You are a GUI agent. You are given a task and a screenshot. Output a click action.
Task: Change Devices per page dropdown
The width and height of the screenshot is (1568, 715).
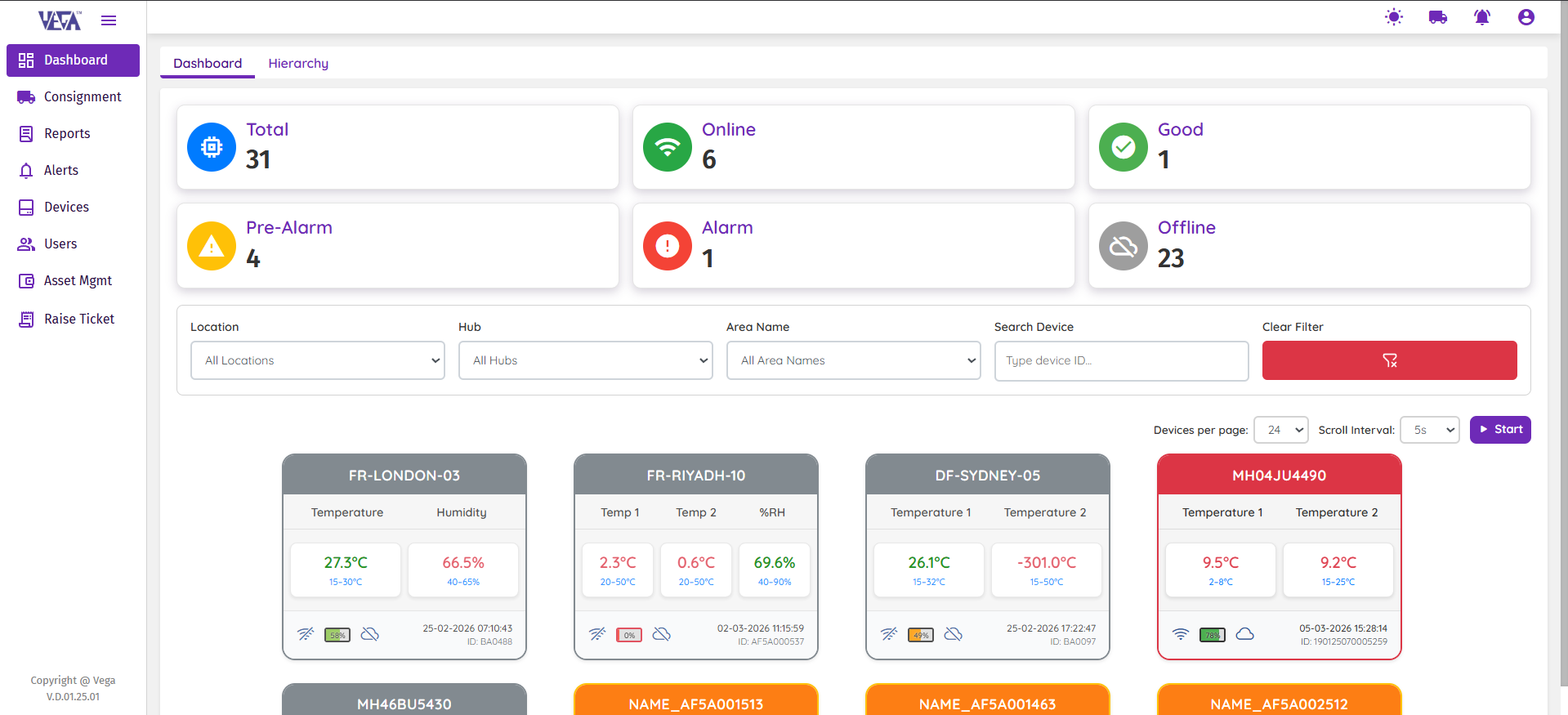point(1281,430)
